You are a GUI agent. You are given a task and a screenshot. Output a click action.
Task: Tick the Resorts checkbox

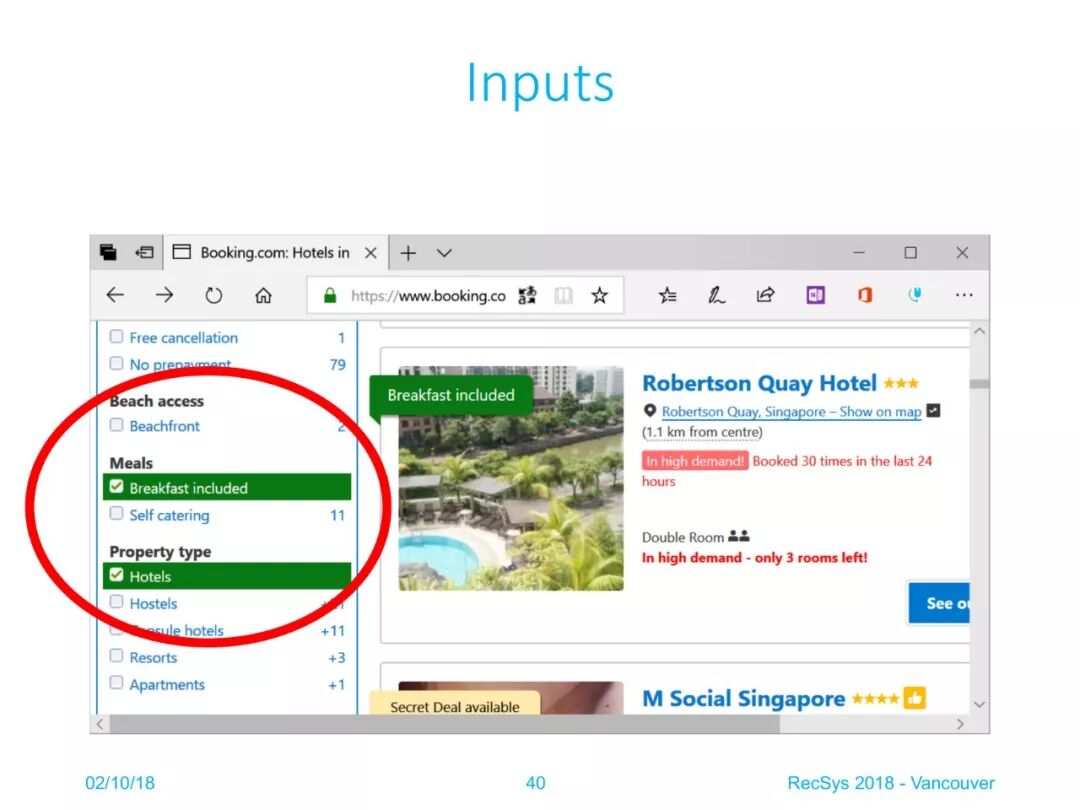pos(116,656)
